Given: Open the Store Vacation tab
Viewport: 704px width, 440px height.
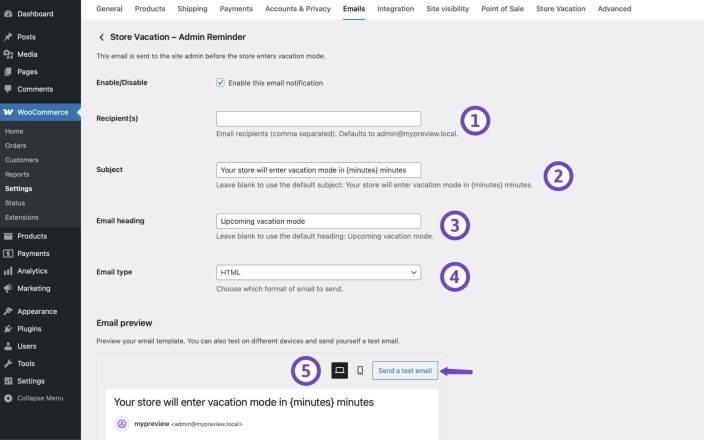Looking at the screenshot, I should 561,9.
